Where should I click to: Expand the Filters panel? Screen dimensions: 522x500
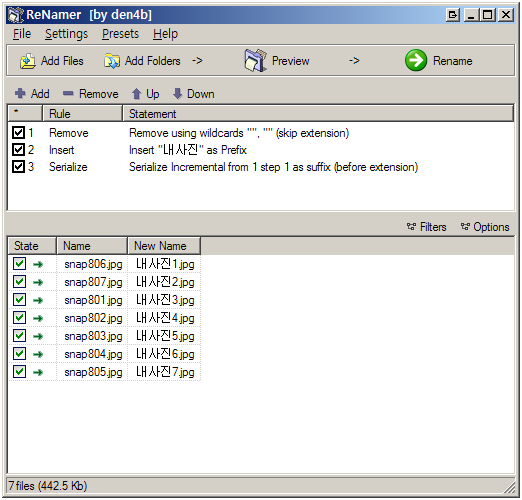(426, 227)
